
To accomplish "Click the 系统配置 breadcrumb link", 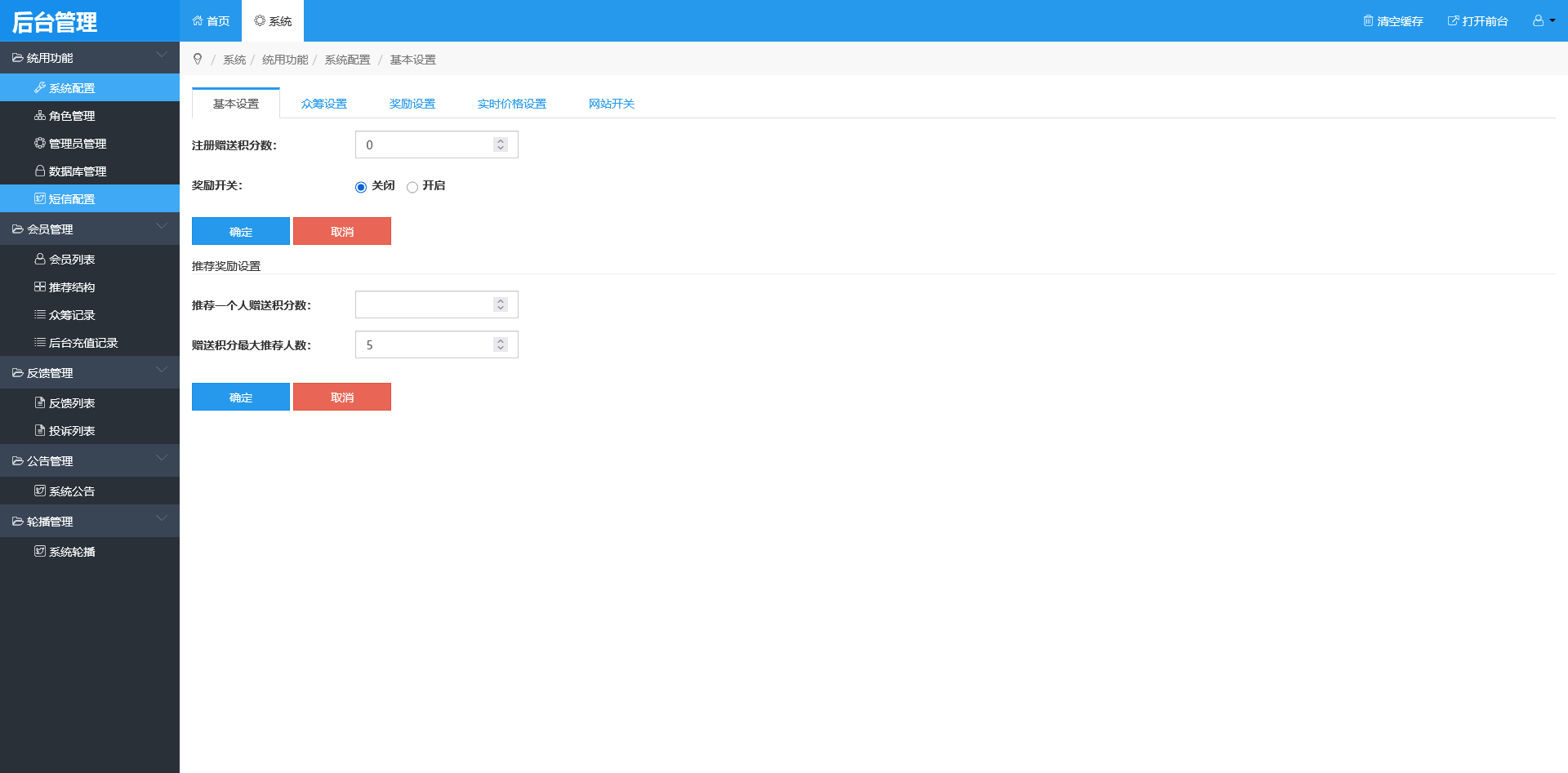I will coord(348,60).
